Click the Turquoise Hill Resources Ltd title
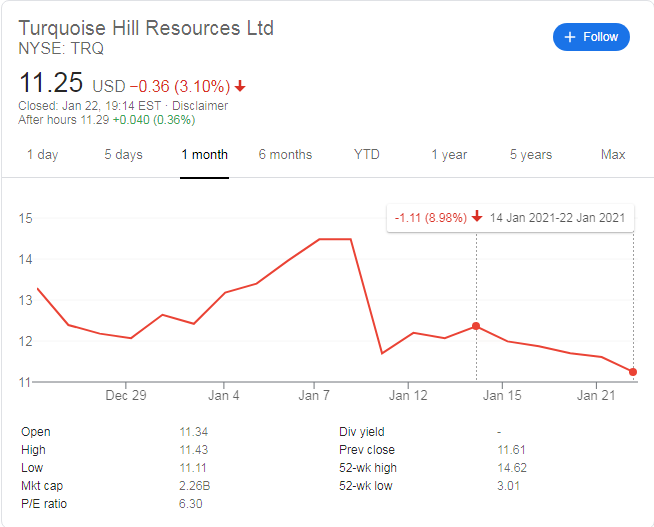The image size is (654, 527). tap(146, 28)
